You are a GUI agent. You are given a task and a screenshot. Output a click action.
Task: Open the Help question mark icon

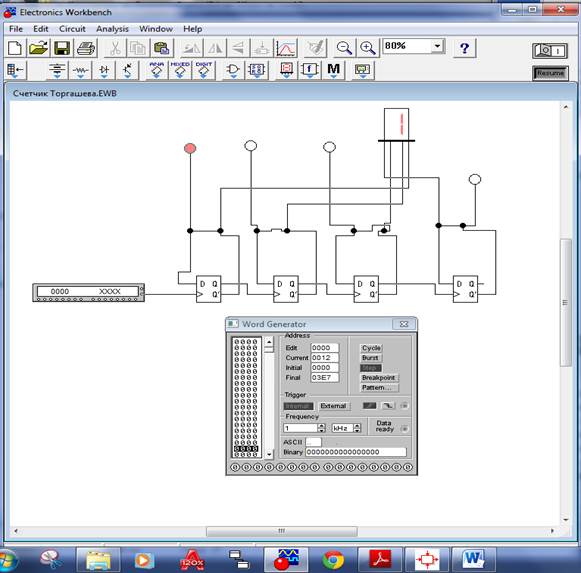(x=464, y=48)
